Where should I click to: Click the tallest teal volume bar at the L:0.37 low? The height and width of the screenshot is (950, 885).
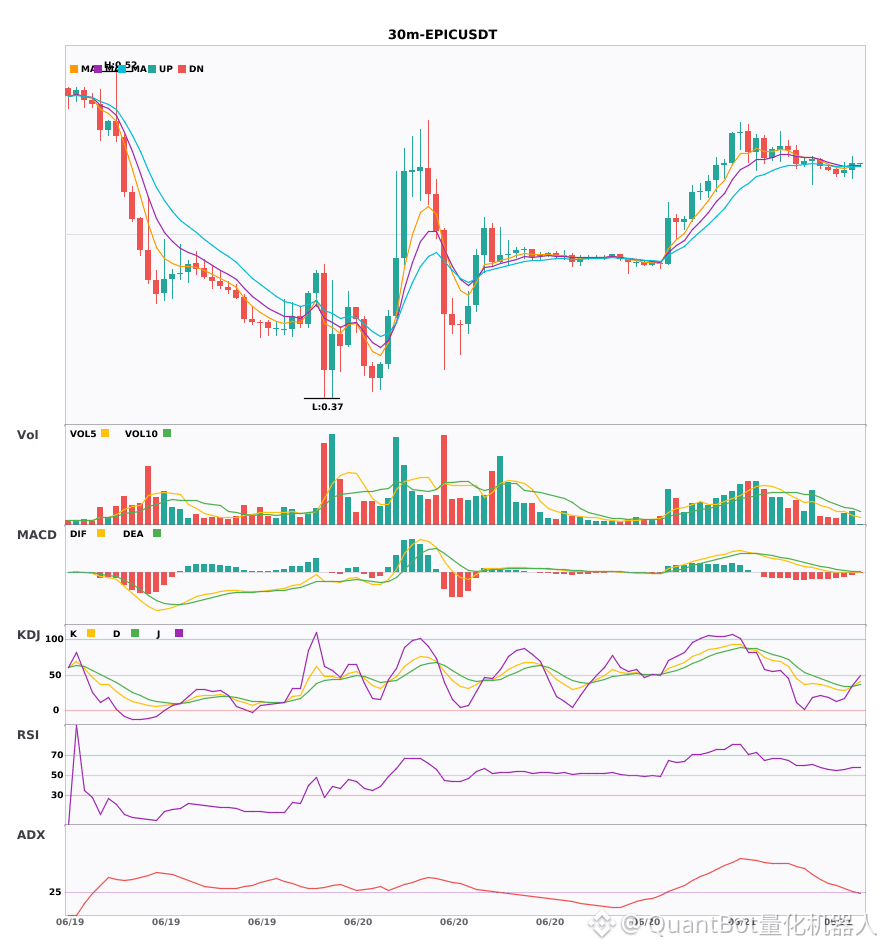click(332, 479)
